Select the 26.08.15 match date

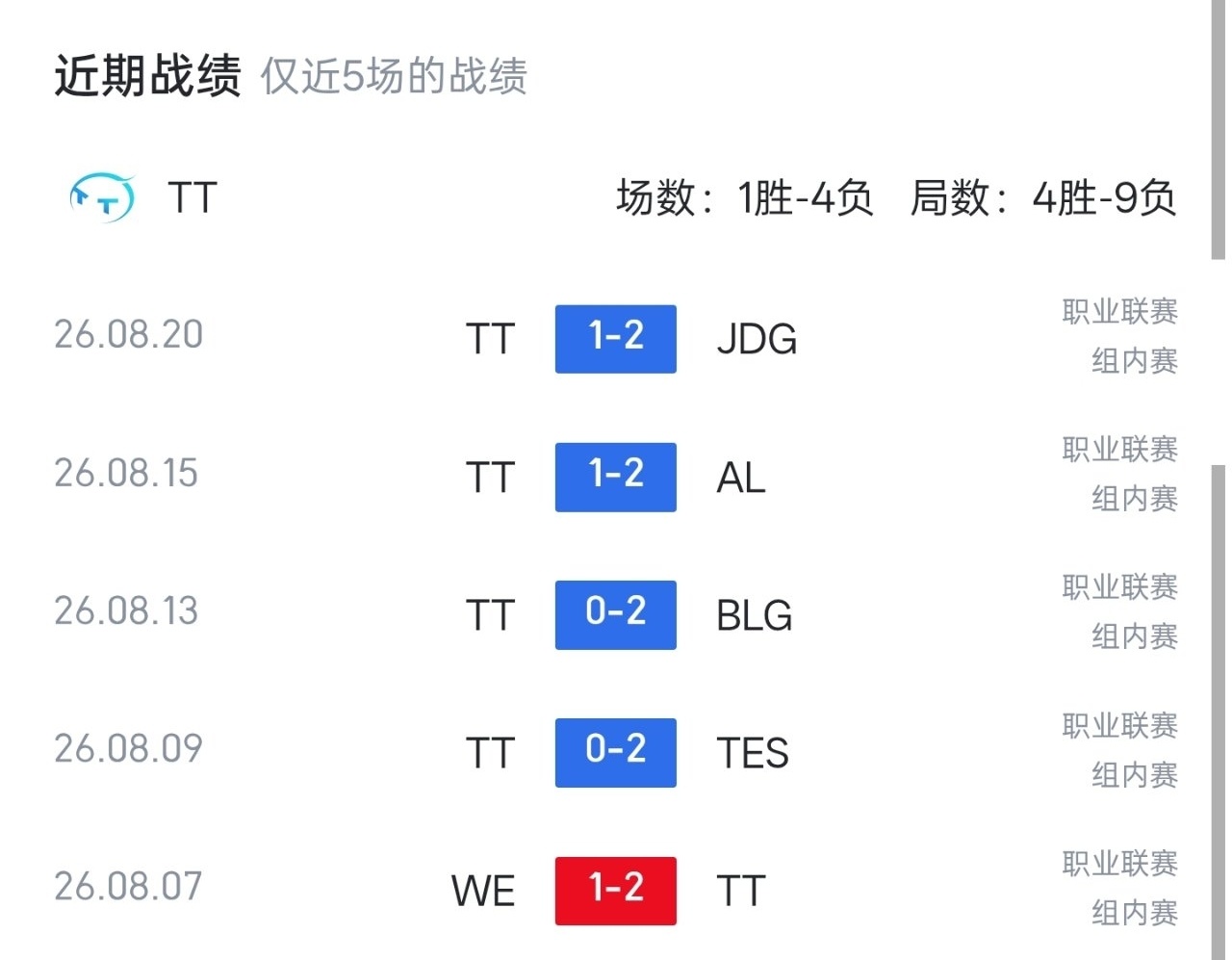point(126,473)
